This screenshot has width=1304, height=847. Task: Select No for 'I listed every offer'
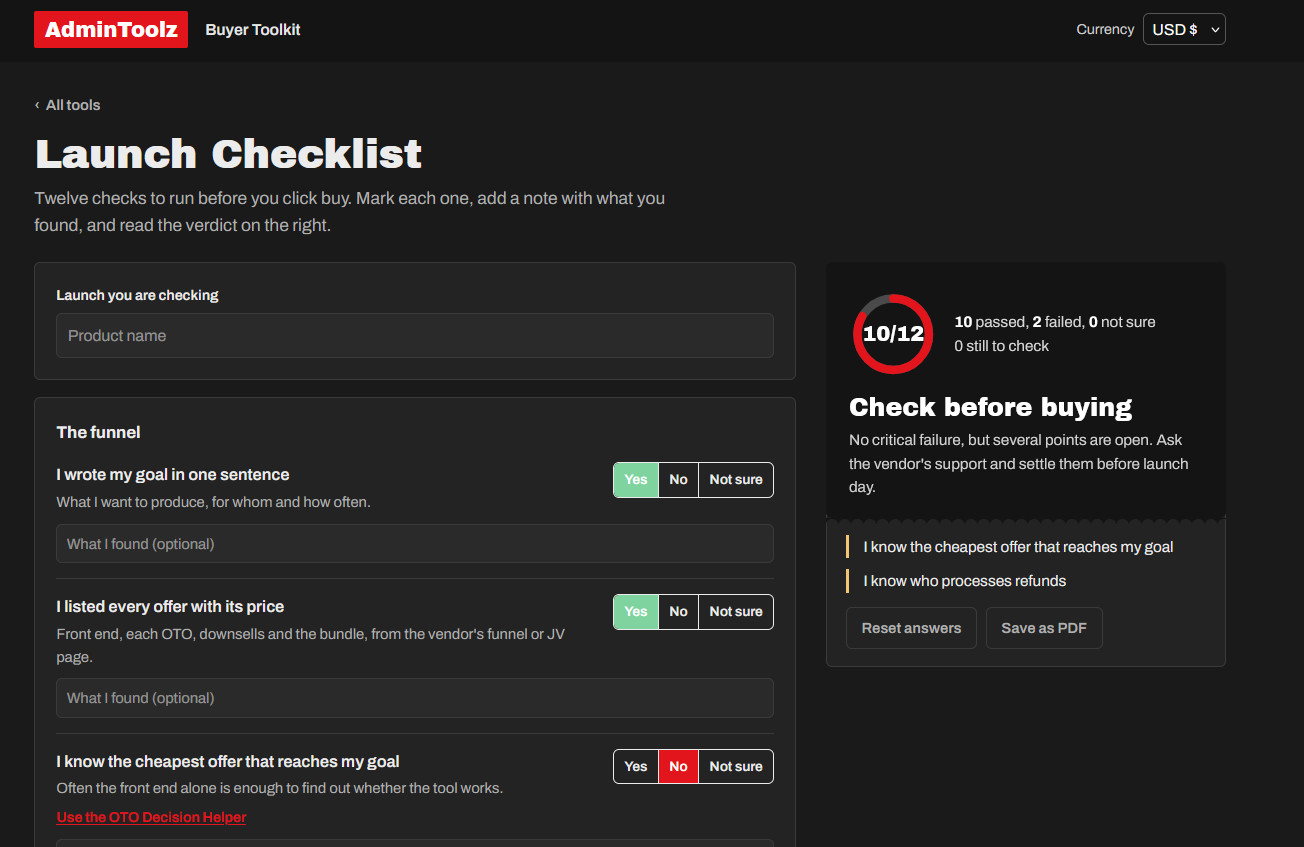[x=678, y=612]
